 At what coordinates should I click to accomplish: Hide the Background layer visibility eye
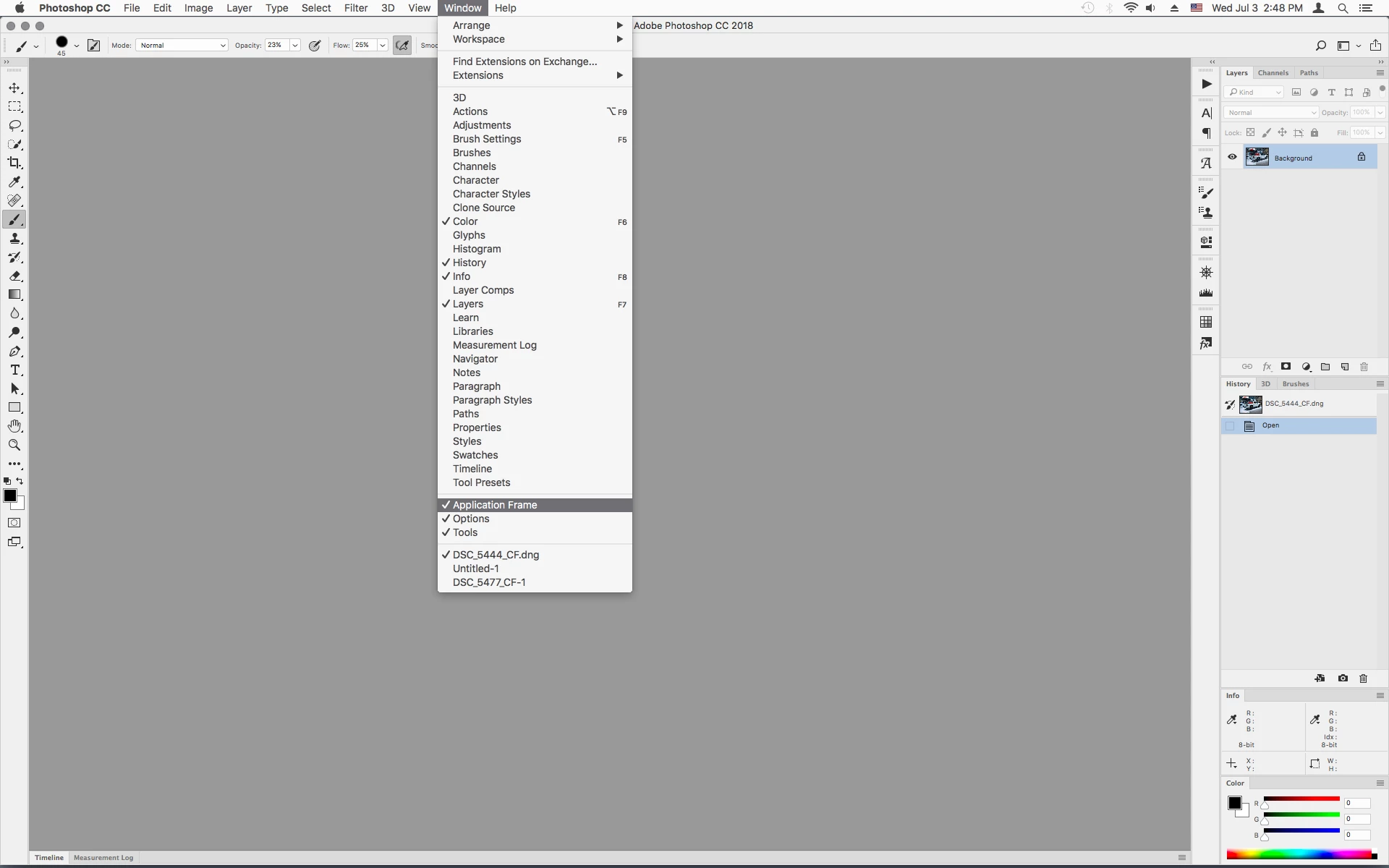1232,157
